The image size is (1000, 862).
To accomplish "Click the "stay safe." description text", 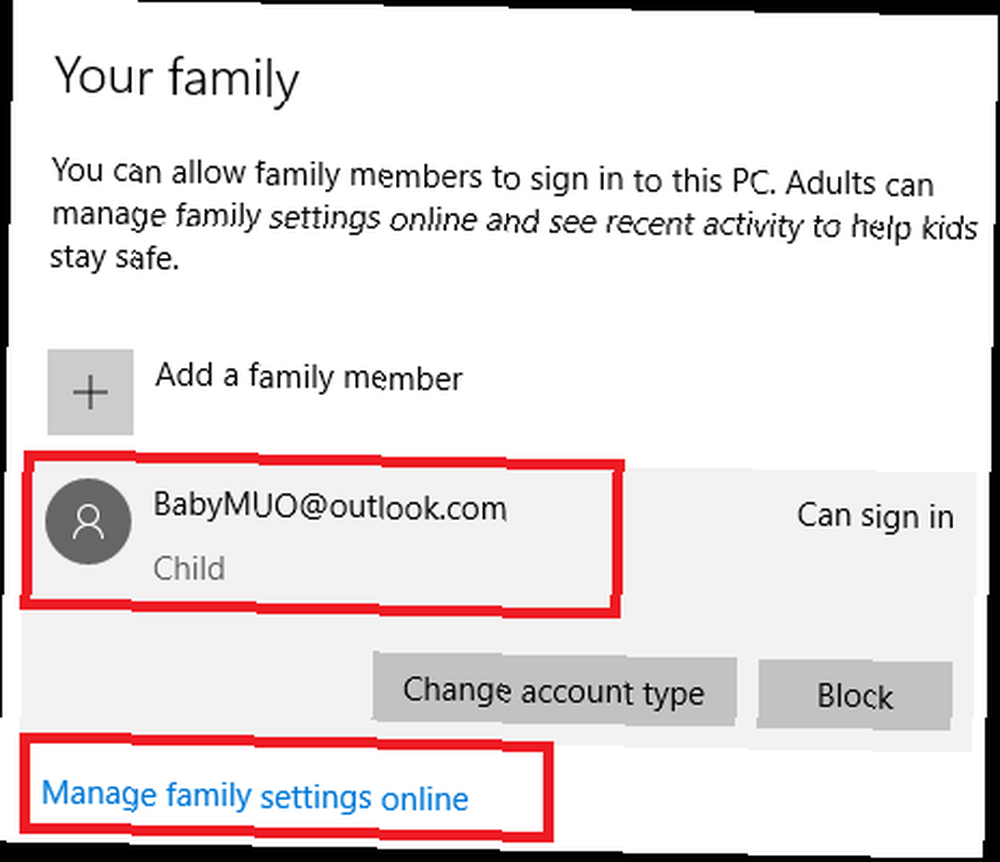I will tap(114, 258).
